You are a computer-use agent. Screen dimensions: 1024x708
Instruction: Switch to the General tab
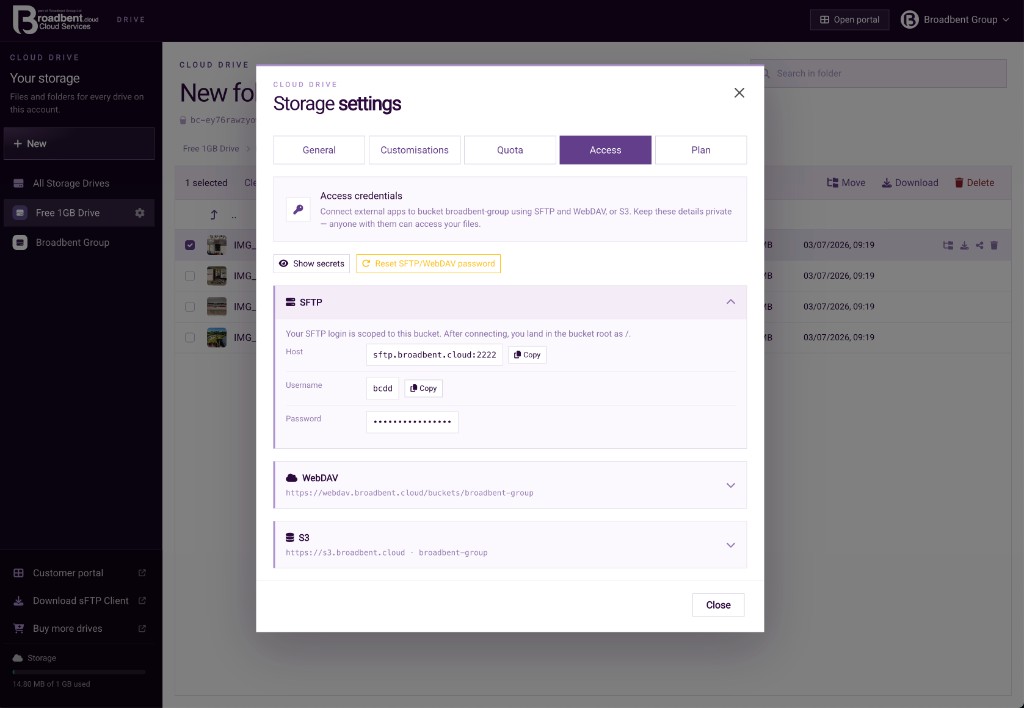click(x=319, y=150)
